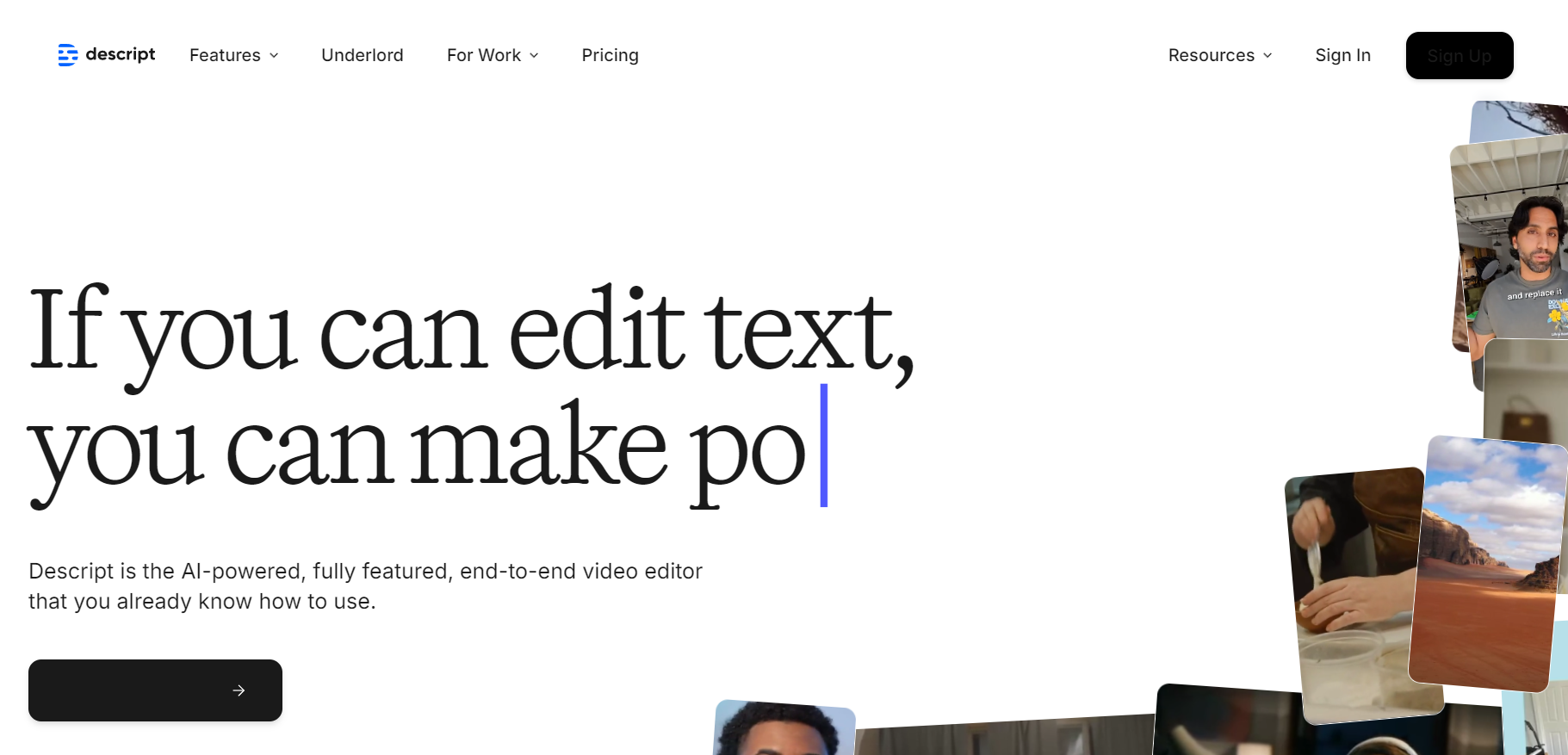Click the Sign In link
The width and height of the screenshot is (1568, 755).
click(1342, 55)
